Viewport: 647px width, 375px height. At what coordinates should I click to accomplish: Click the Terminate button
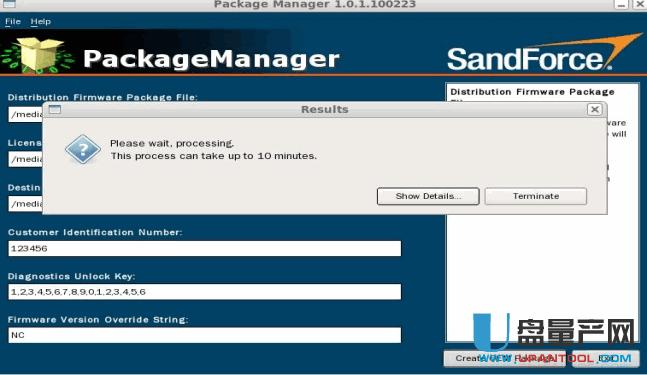[x=536, y=196]
